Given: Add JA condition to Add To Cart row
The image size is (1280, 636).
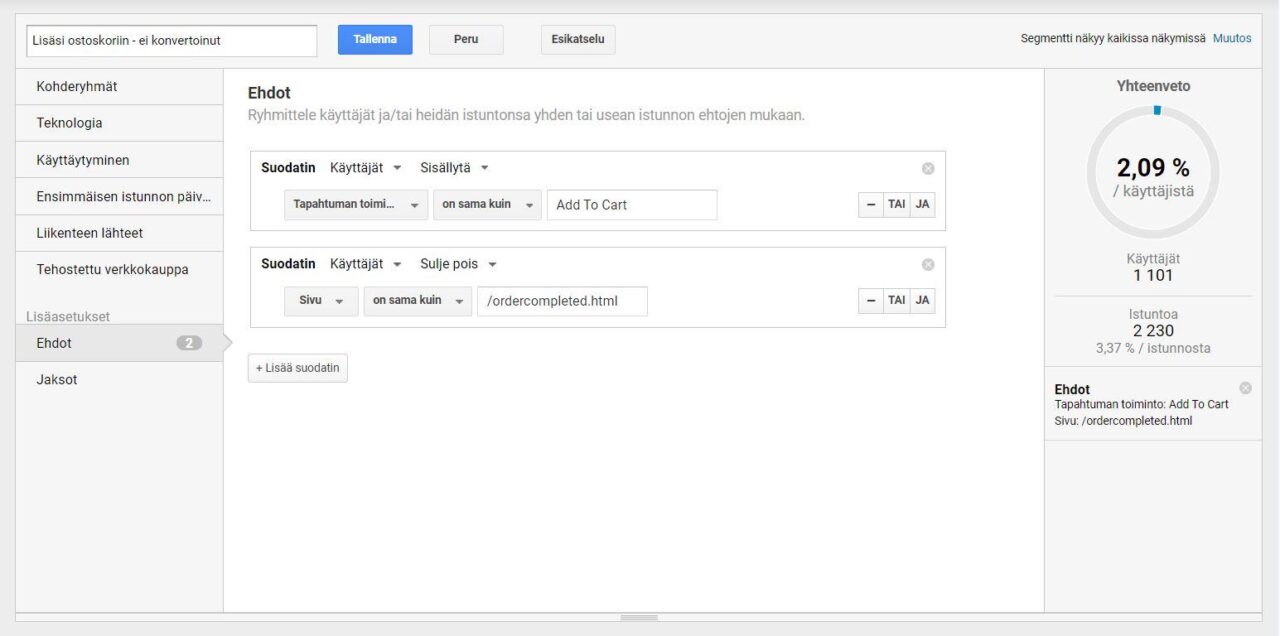Looking at the screenshot, I should click(x=922, y=204).
